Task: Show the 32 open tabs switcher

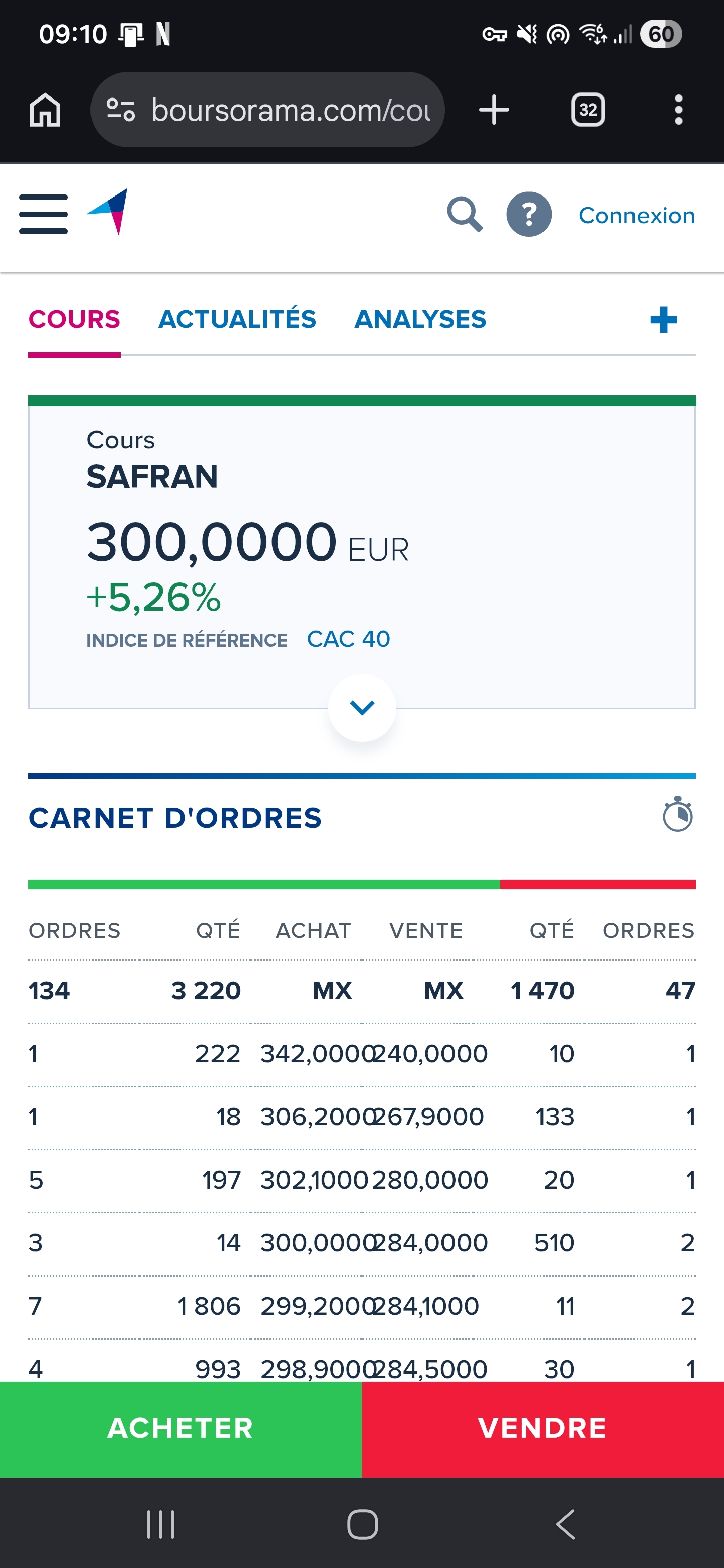Action: (x=588, y=110)
